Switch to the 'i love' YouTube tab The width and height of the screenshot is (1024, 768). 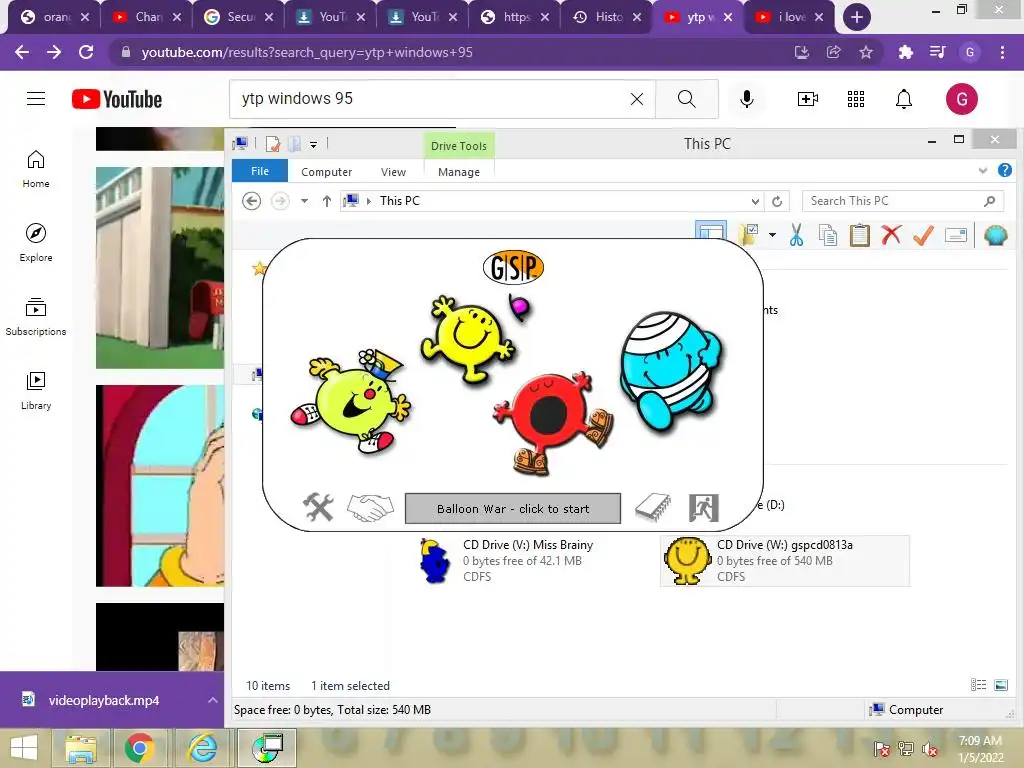(x=790, y=17)
